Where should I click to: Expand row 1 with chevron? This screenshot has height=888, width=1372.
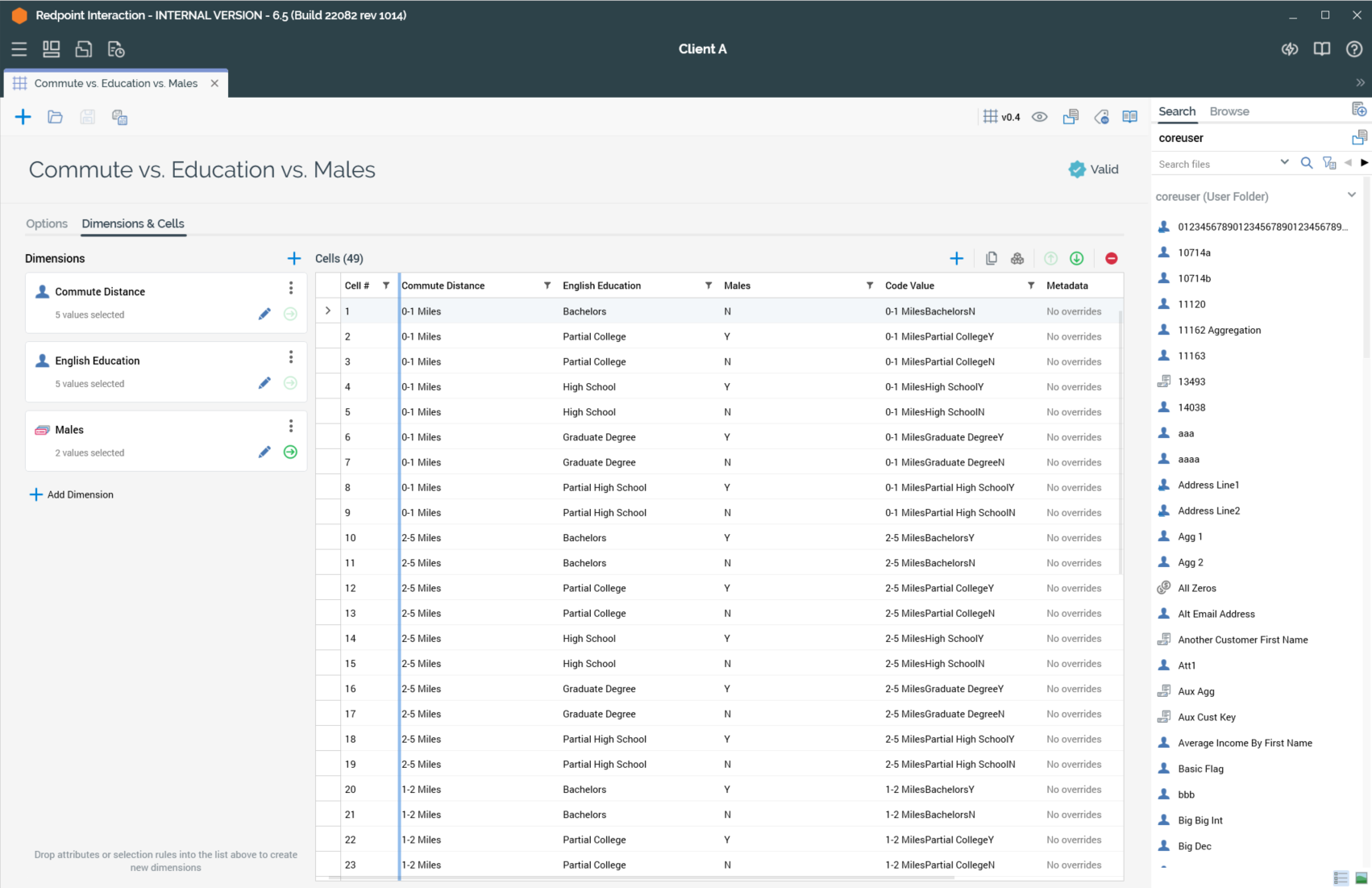point(328,311)
